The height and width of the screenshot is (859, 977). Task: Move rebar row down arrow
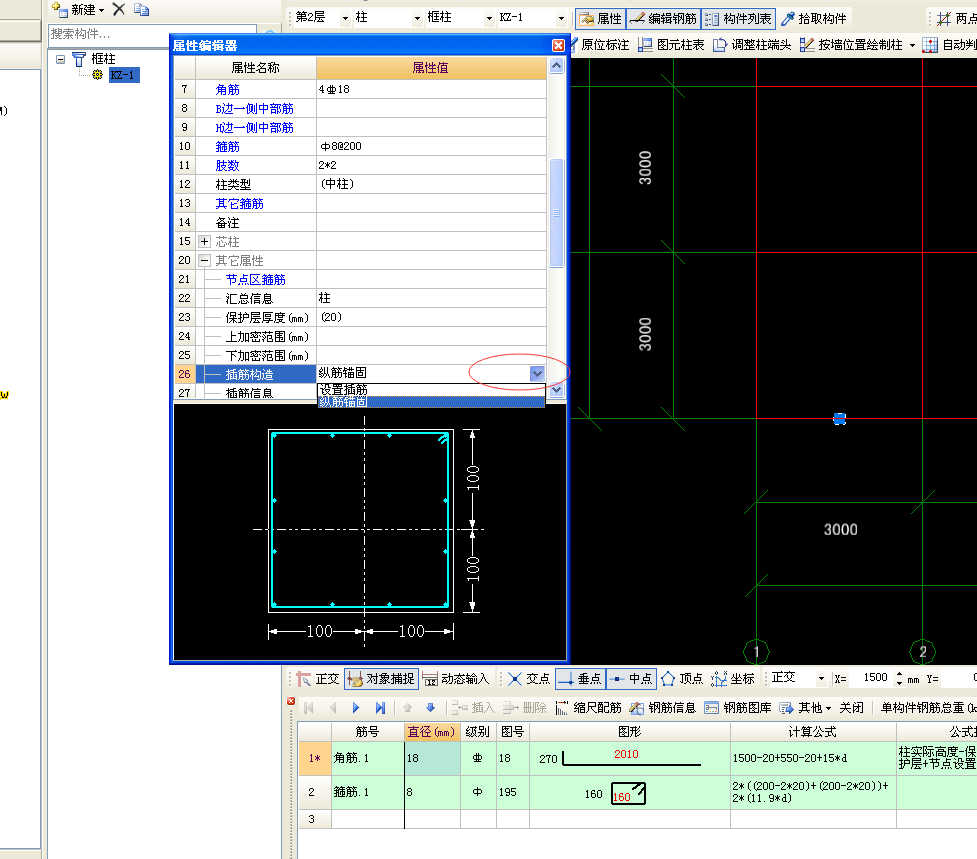431,708
